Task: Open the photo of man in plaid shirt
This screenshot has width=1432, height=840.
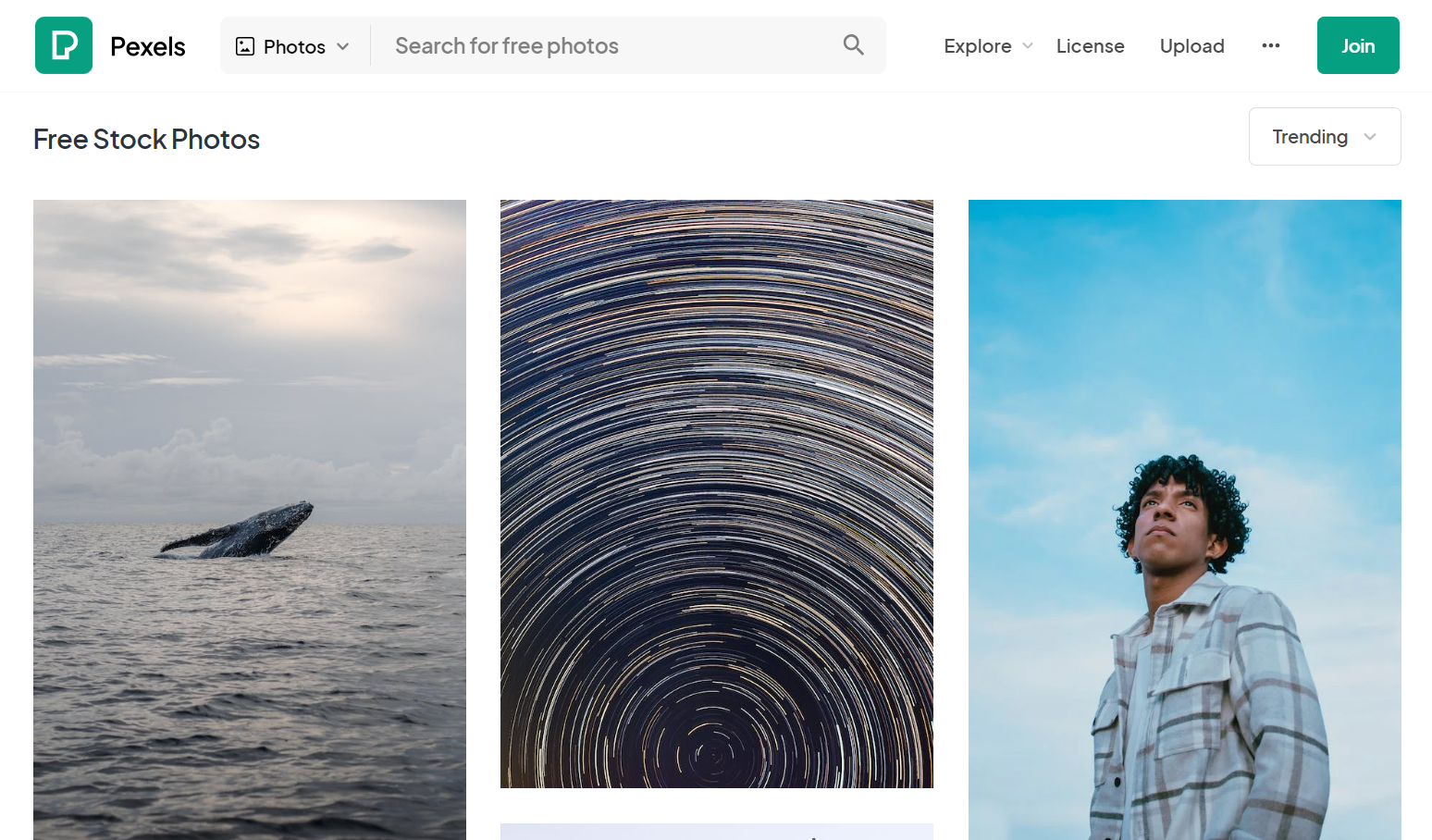Action: [x=1184, y=518]
